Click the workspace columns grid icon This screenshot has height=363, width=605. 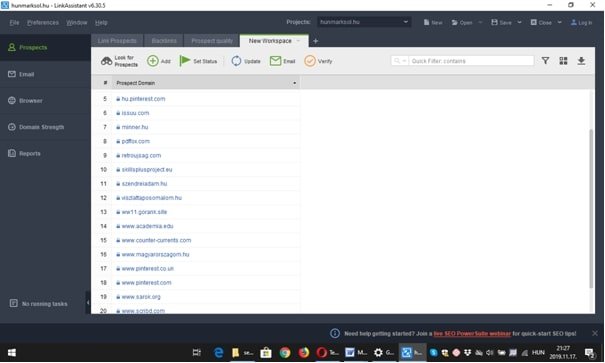[x=563, y=61]
